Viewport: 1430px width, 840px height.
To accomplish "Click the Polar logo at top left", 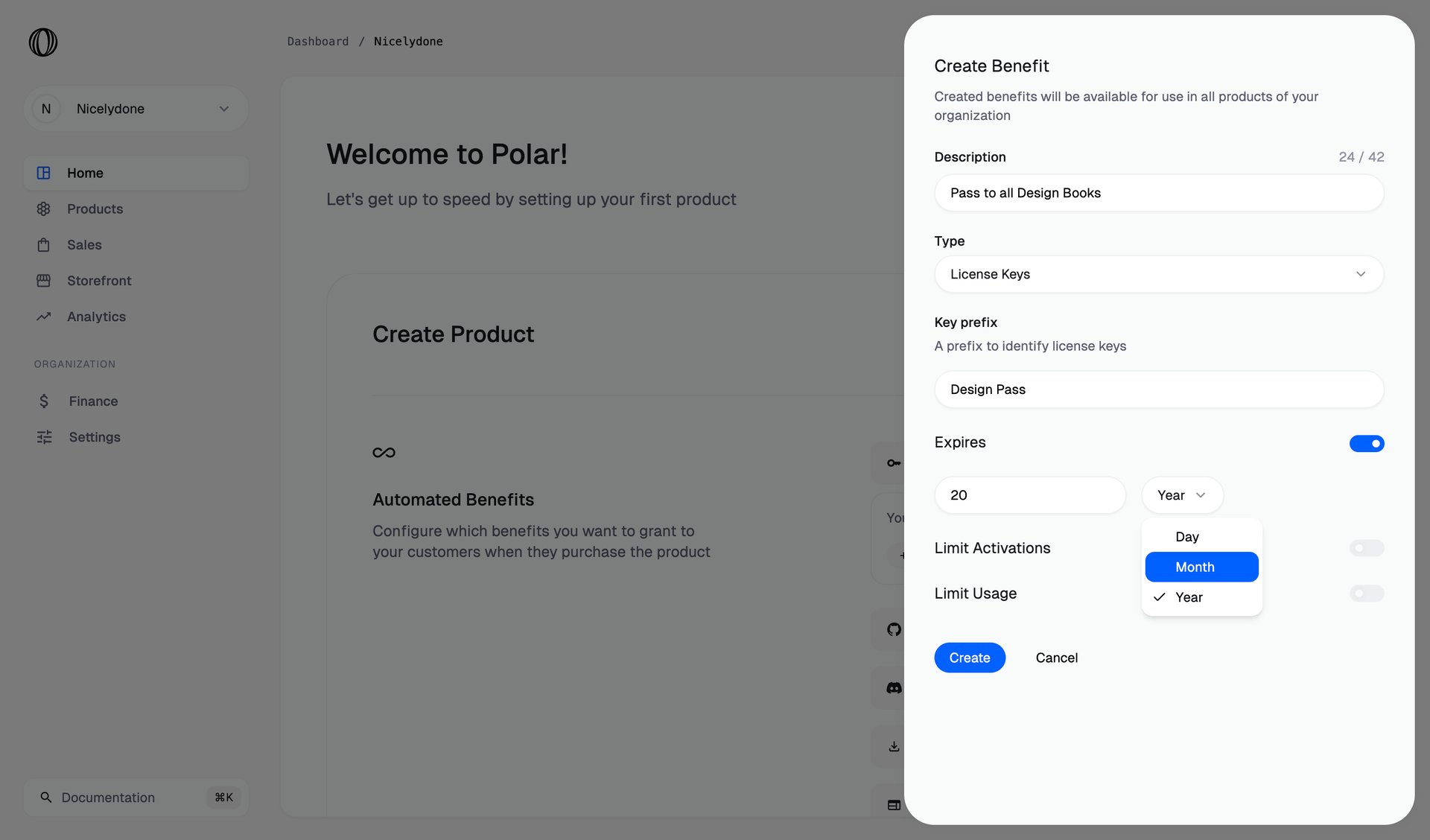I will (x=42, y=42).
